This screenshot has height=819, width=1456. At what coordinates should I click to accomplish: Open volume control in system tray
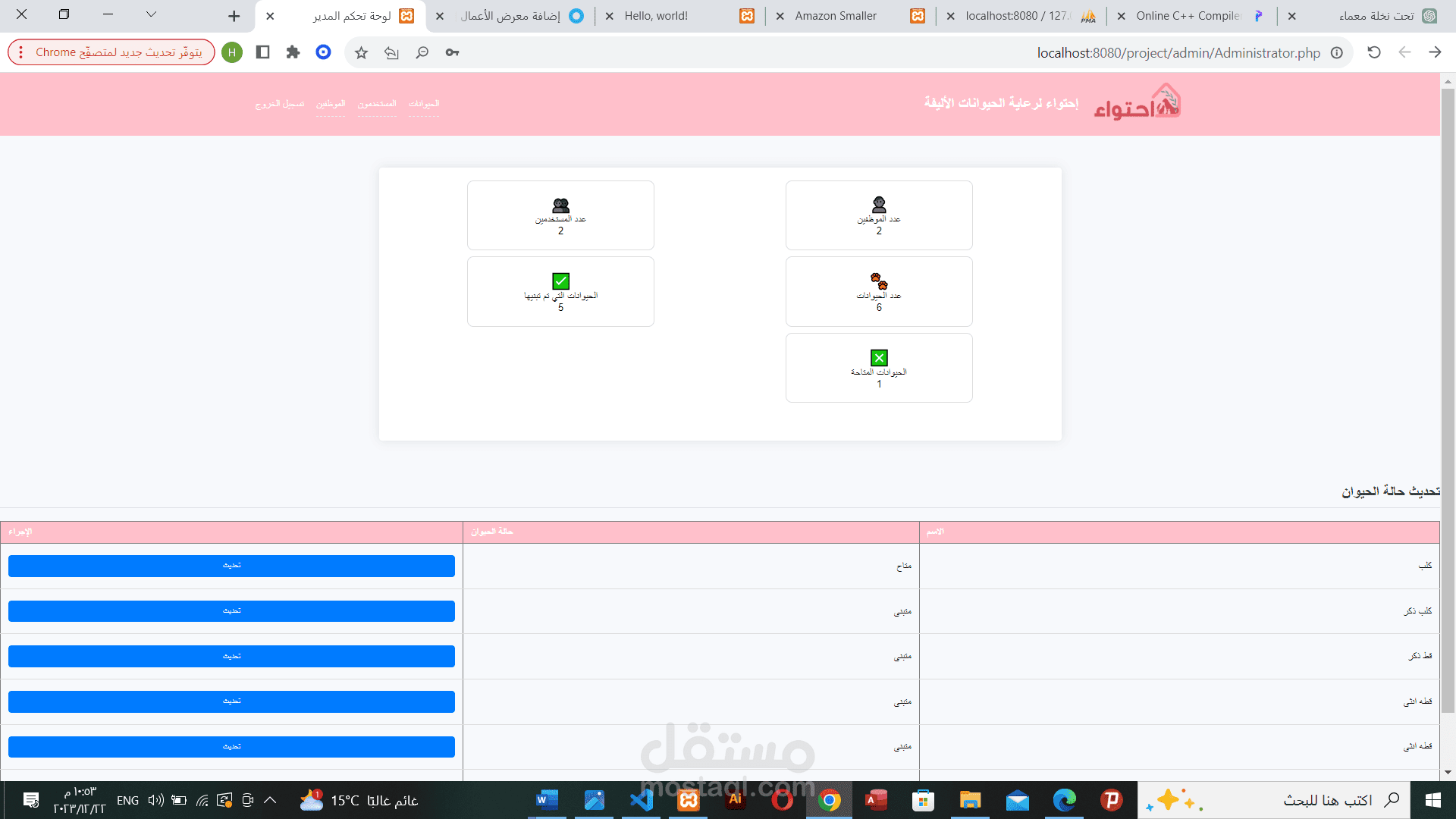point(155,800)
